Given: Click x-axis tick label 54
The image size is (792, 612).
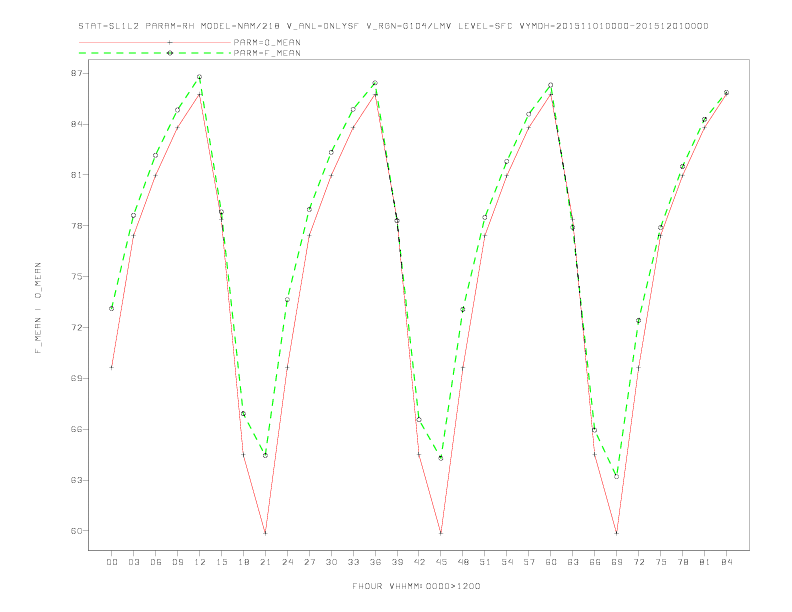Looking at the screenshot, I should pyautogui.click(x=507, y=562).
